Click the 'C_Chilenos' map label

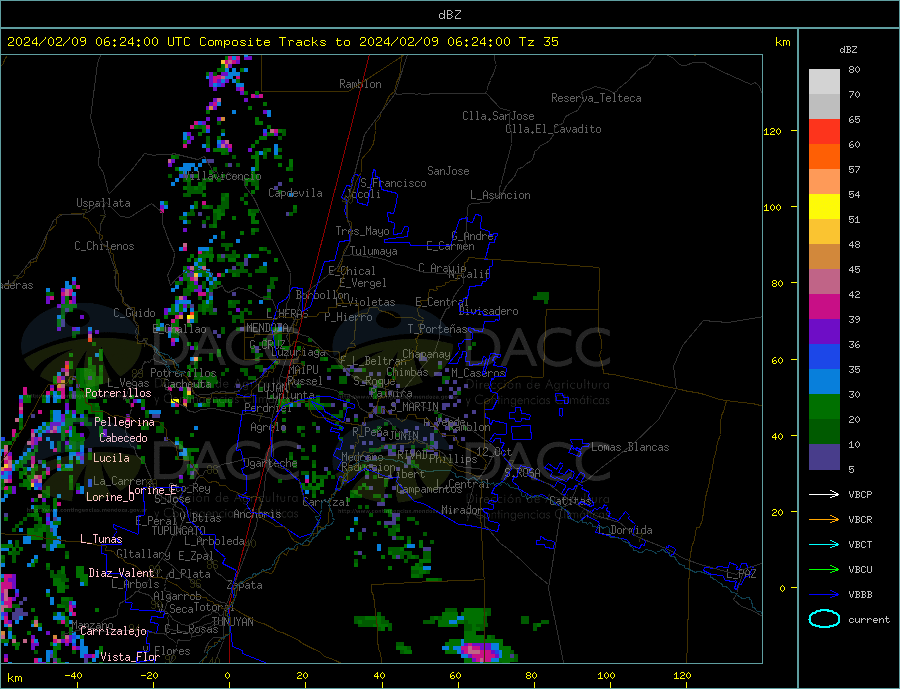(104, 246)
